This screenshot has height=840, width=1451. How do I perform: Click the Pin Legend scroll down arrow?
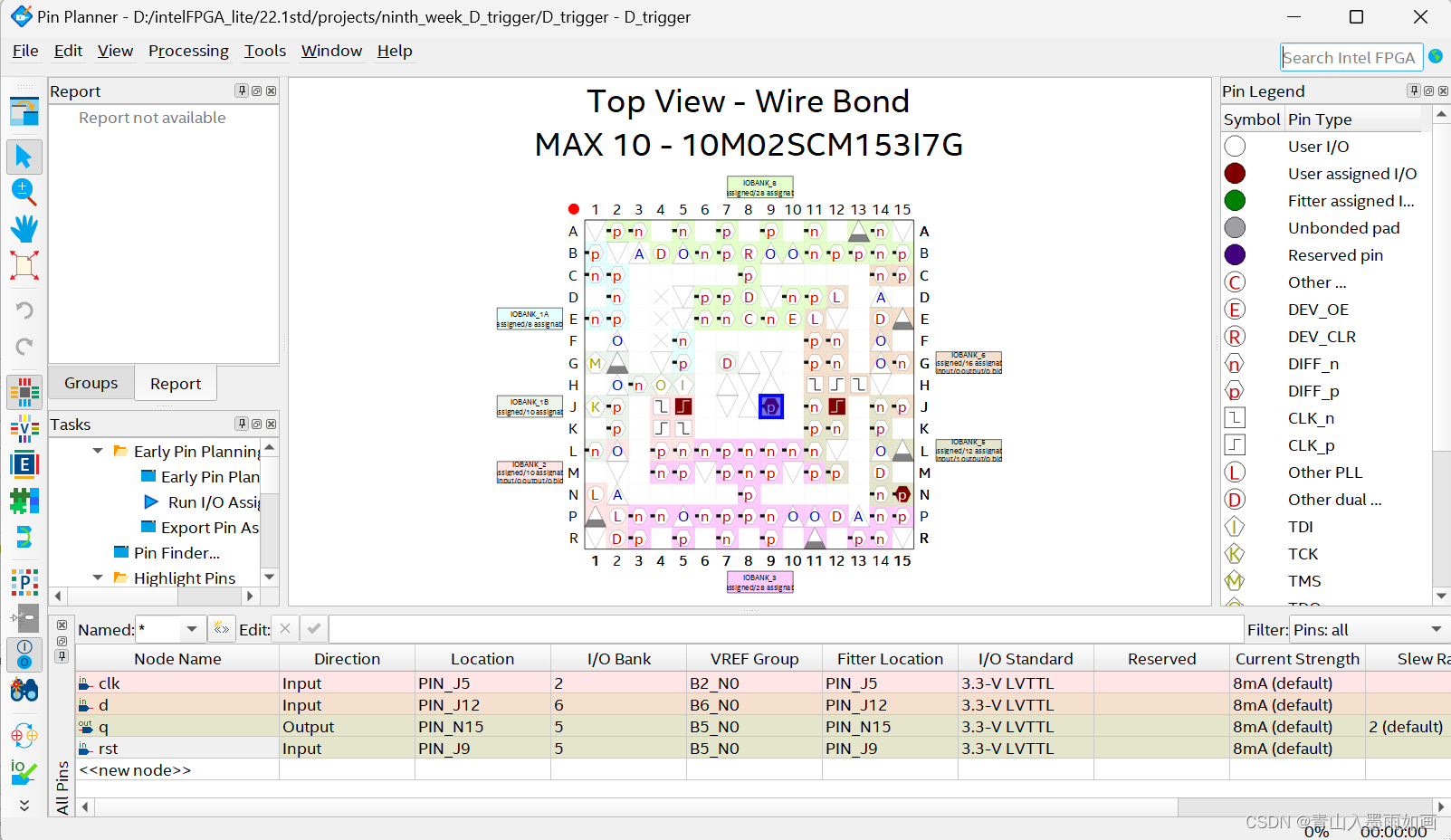tap(1441, 596)
